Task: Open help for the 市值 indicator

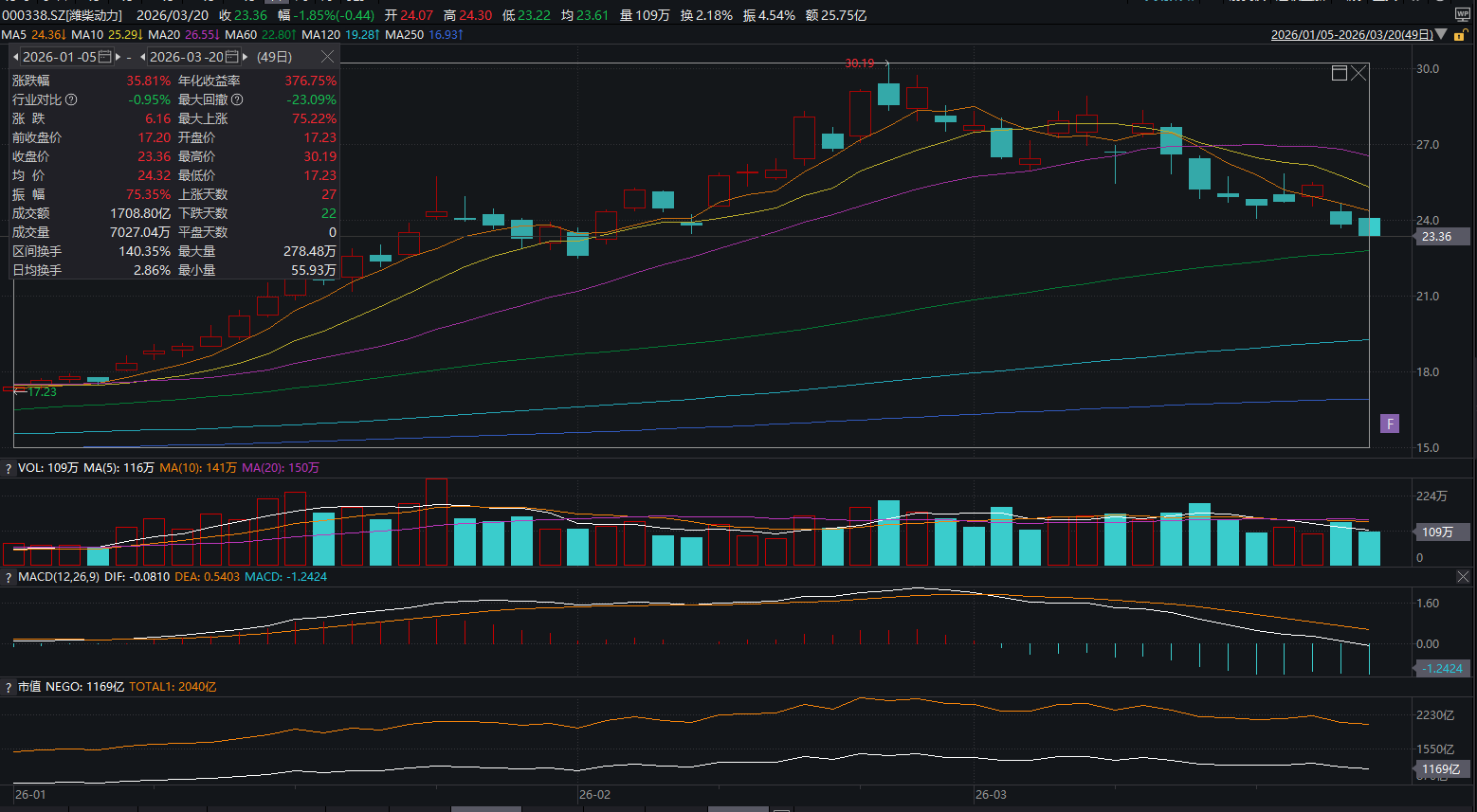Action: point(9,687)
